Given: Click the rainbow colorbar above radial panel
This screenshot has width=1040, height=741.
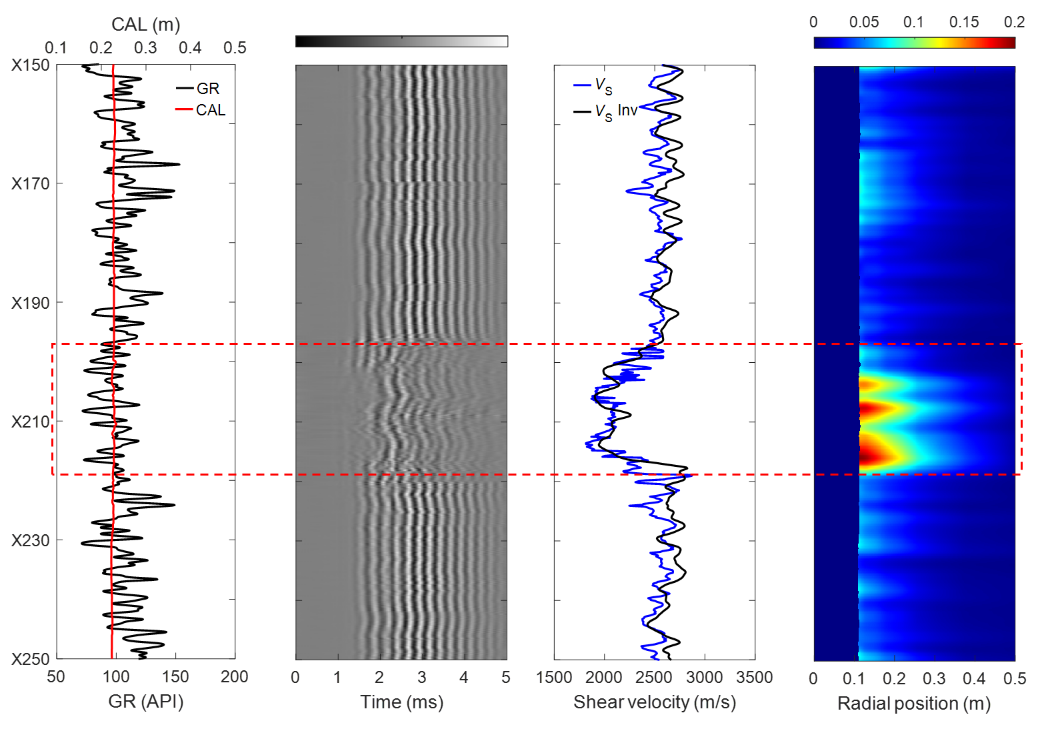Looking at the screenshot, I should coord(914,42).
